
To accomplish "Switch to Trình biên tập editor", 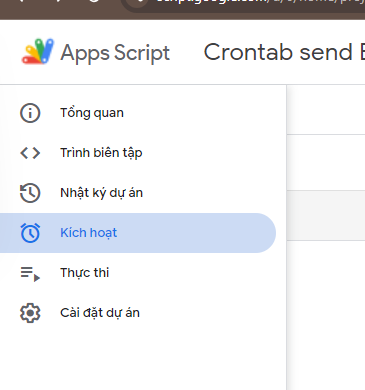I will 138,153.
